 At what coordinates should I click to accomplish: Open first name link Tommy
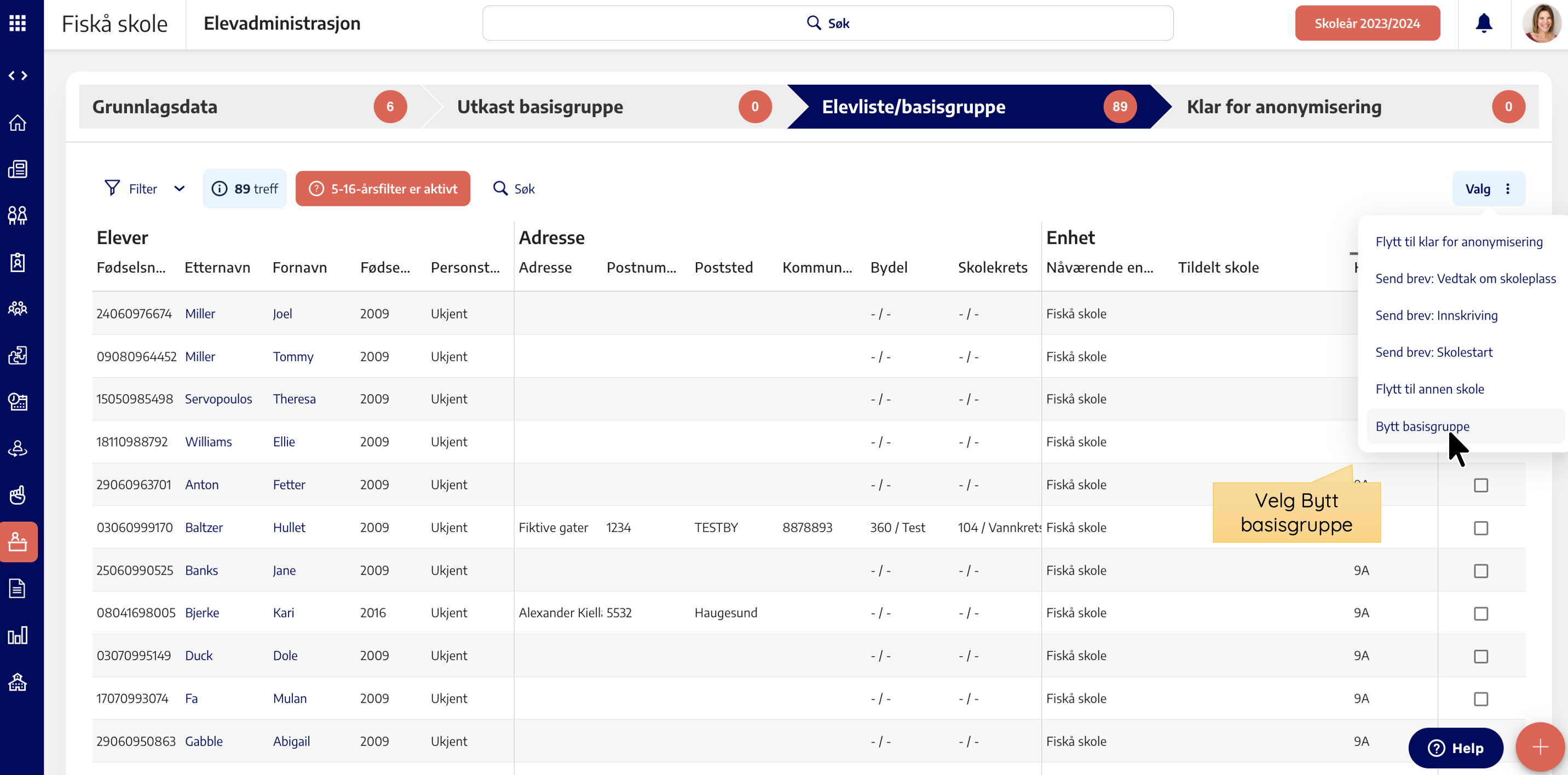click(293, 356)
